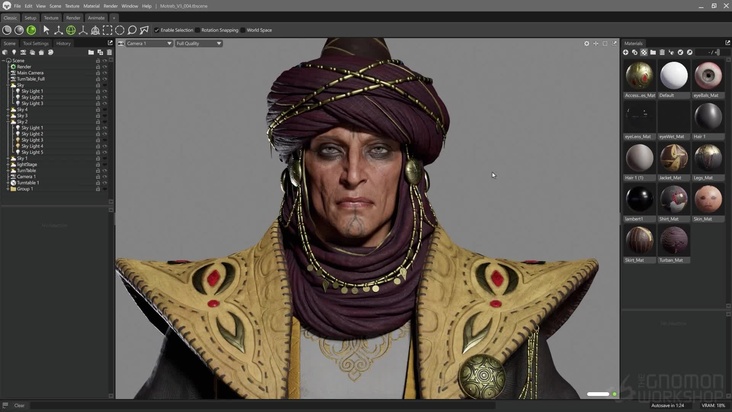
Task: Open the Full Quality dropdown
Action: [198, 43]
